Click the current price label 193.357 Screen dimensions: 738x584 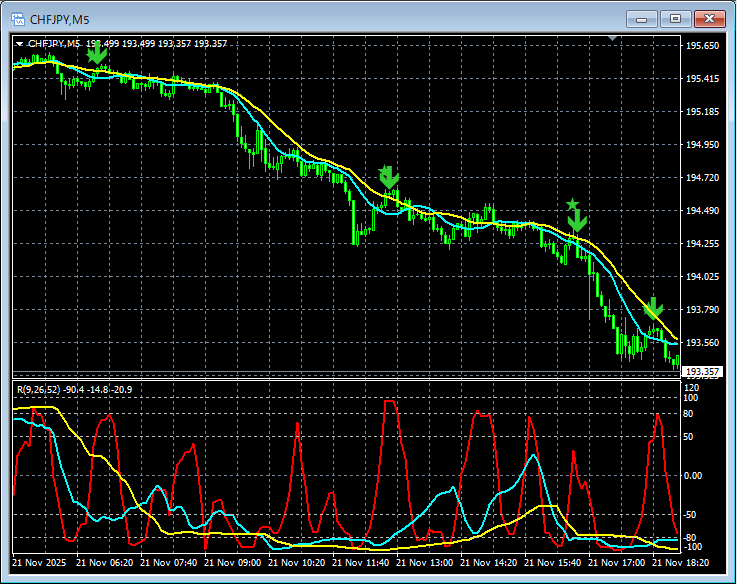(x=701, y=372)
